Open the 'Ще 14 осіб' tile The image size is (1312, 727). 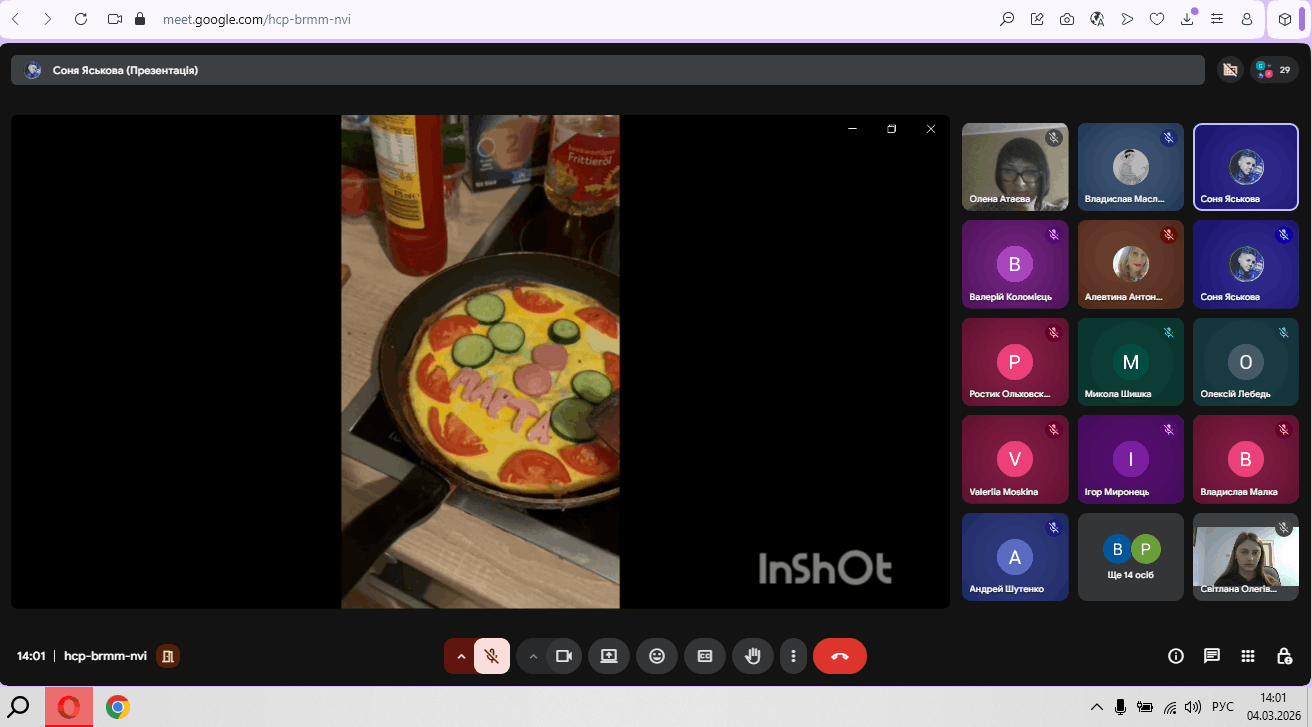(1130, 556)
